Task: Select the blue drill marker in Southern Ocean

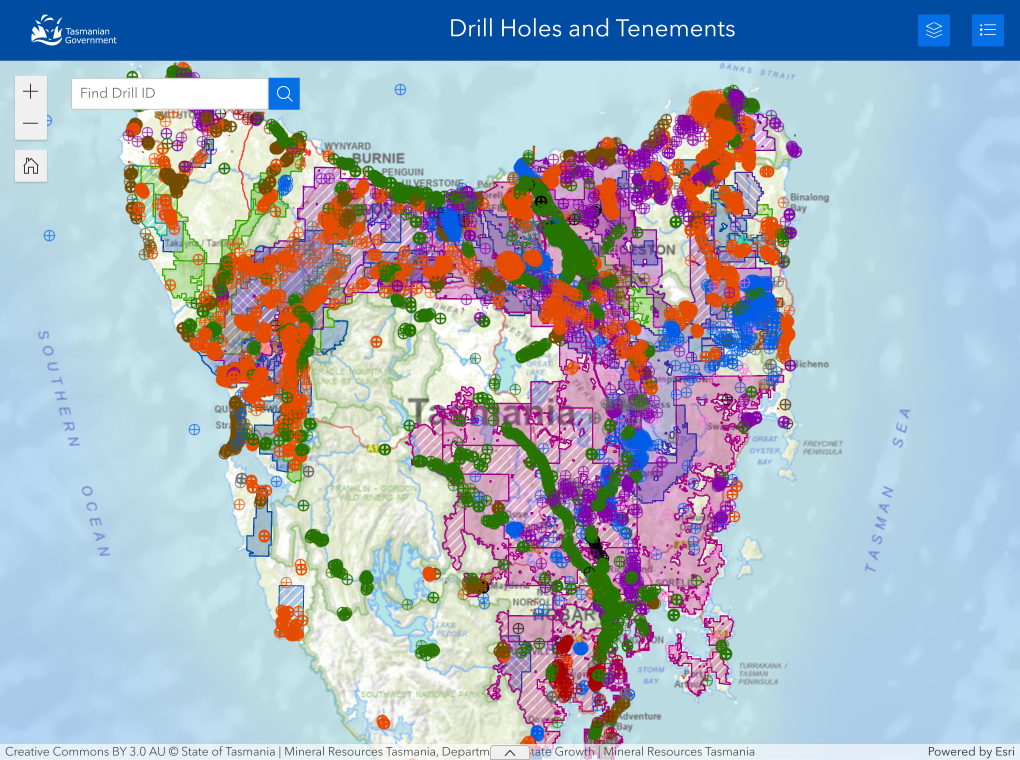Action: 49,235
